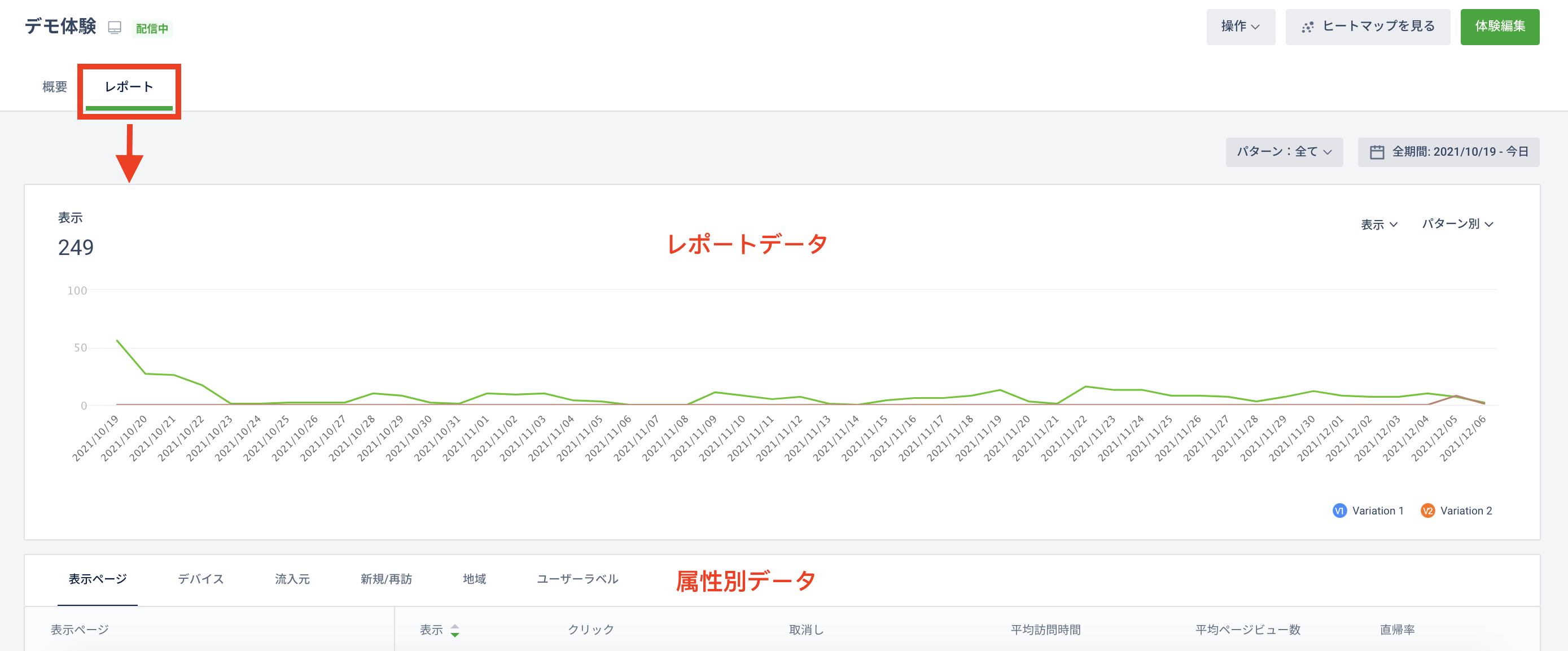This screenshot has width=1568, height=651.
Task: Toggle Variation 2 legend badge
Action: pyautogui.click(x=1427, y=511)
